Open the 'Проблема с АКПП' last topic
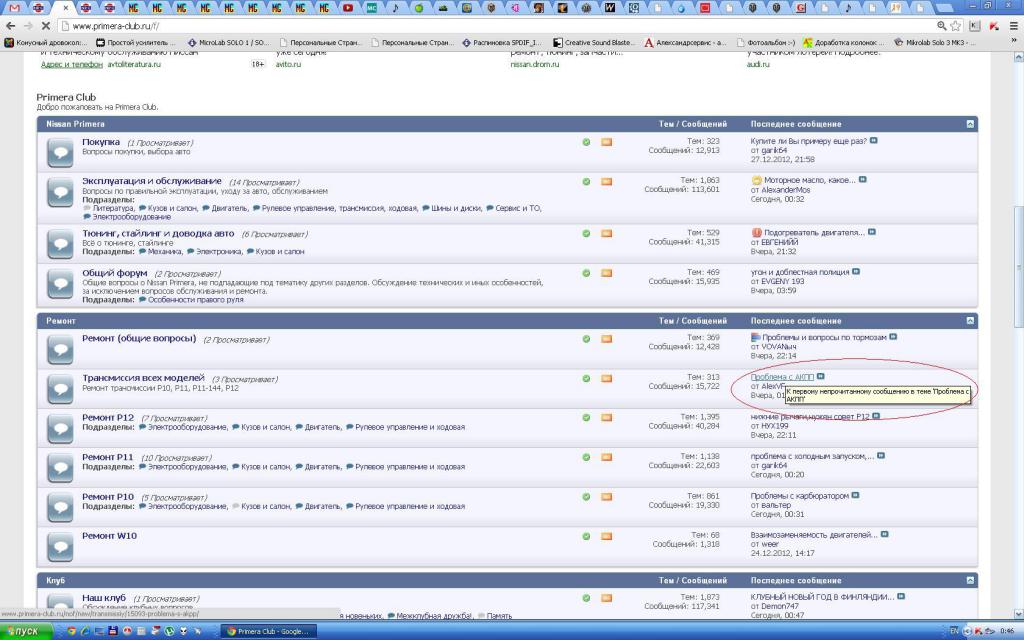1024x640 pixels. click(x=782, y=377)
